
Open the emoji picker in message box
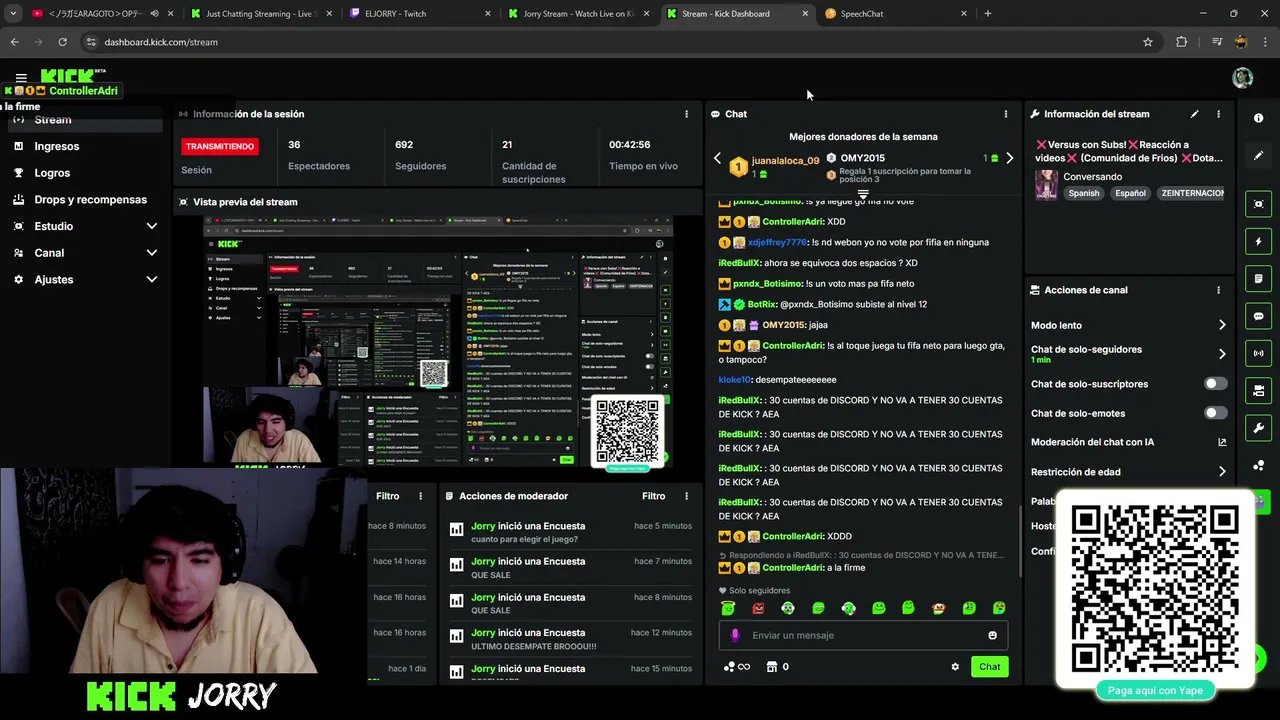point(992,635)
